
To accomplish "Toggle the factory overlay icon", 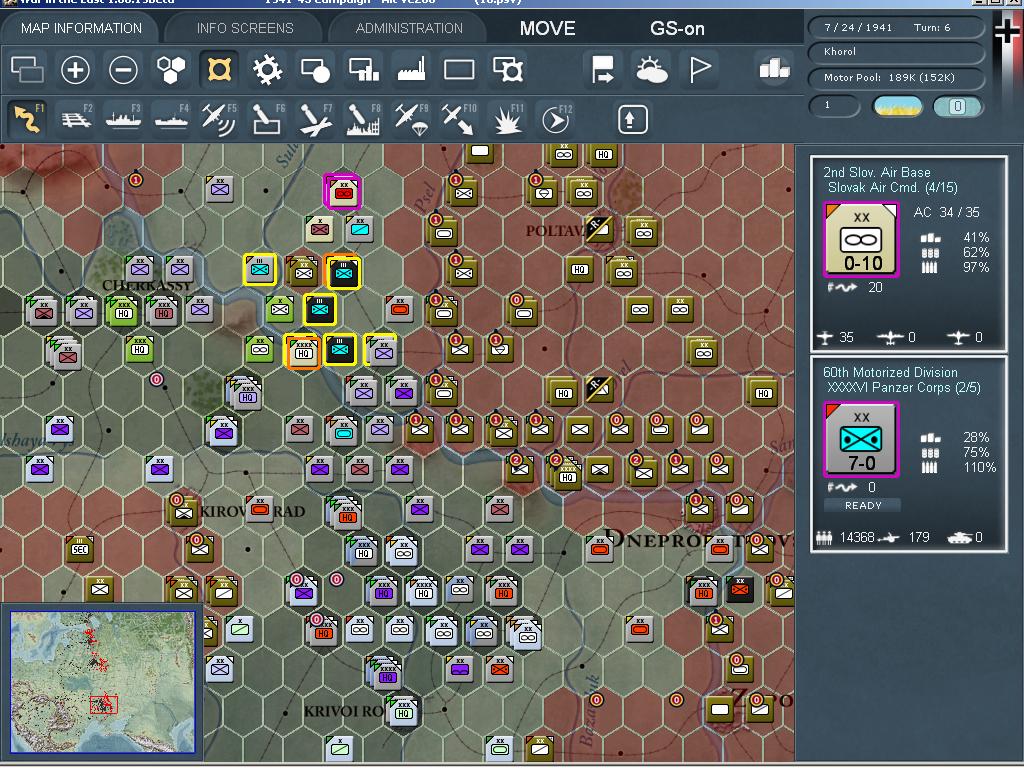I will coord(411,69).
